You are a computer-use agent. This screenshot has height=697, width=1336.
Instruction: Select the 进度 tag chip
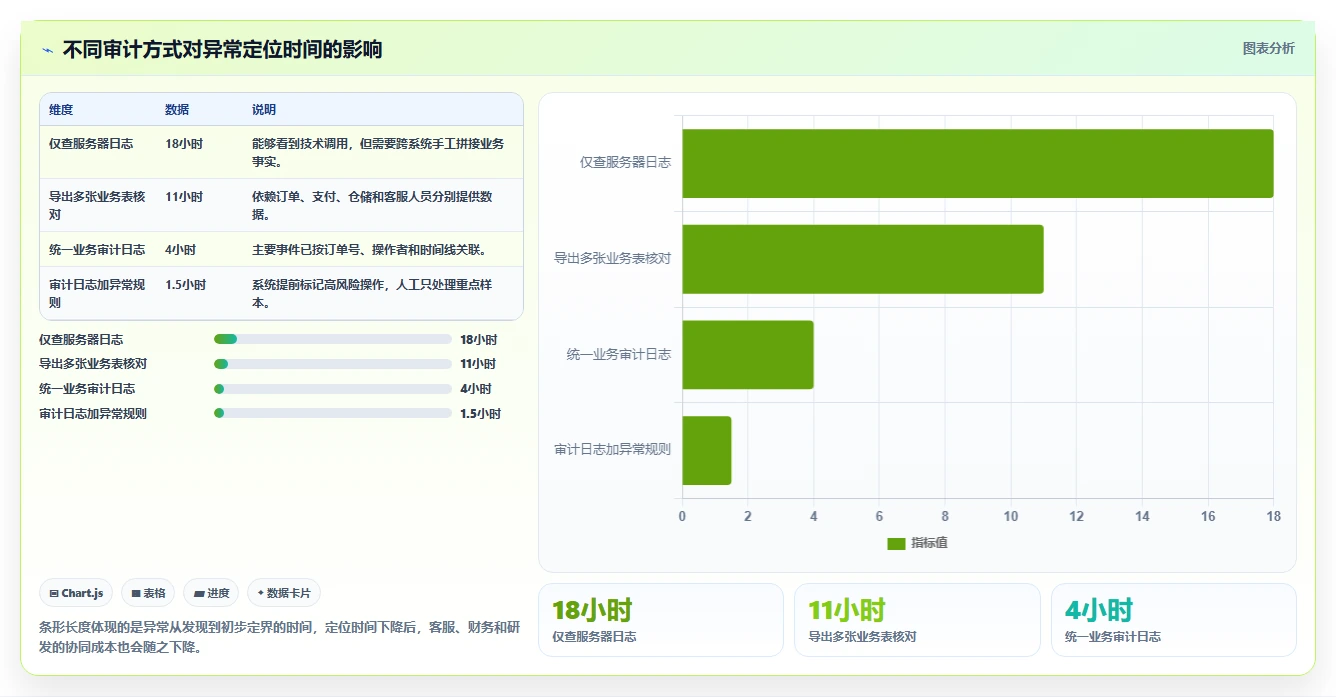tap(211, 593)
